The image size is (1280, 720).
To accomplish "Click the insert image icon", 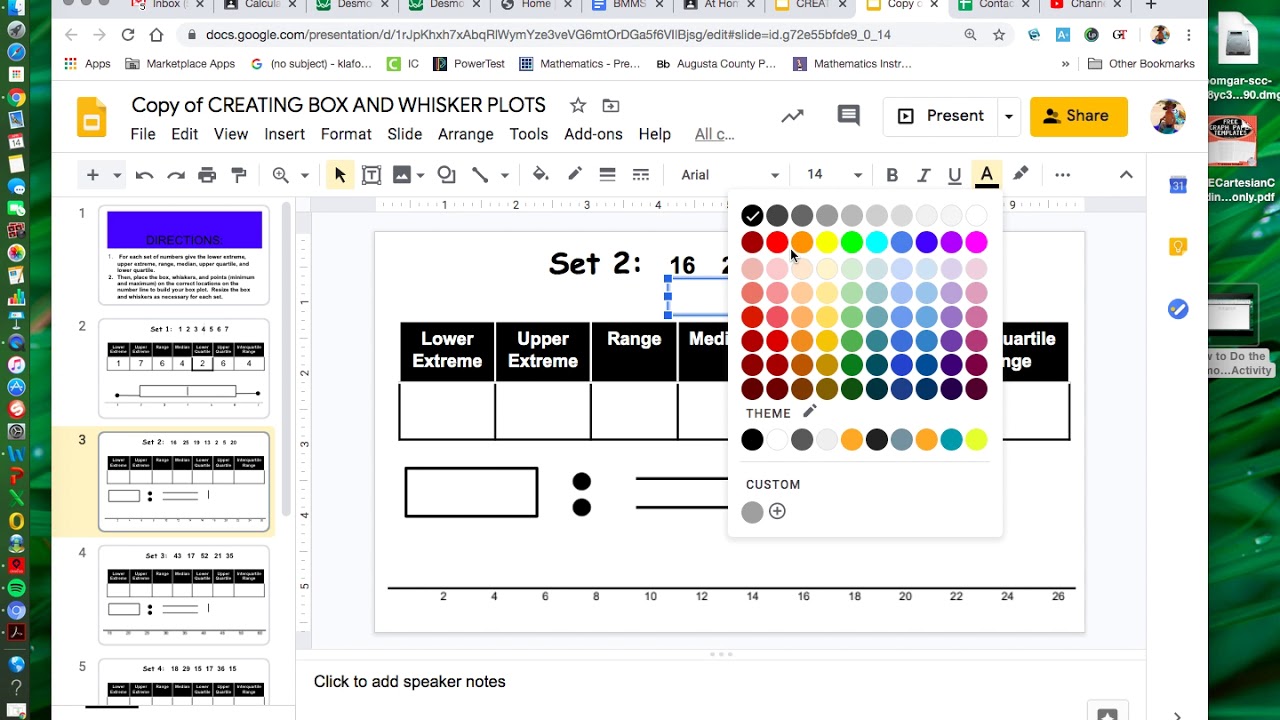I will click(402, 175).
